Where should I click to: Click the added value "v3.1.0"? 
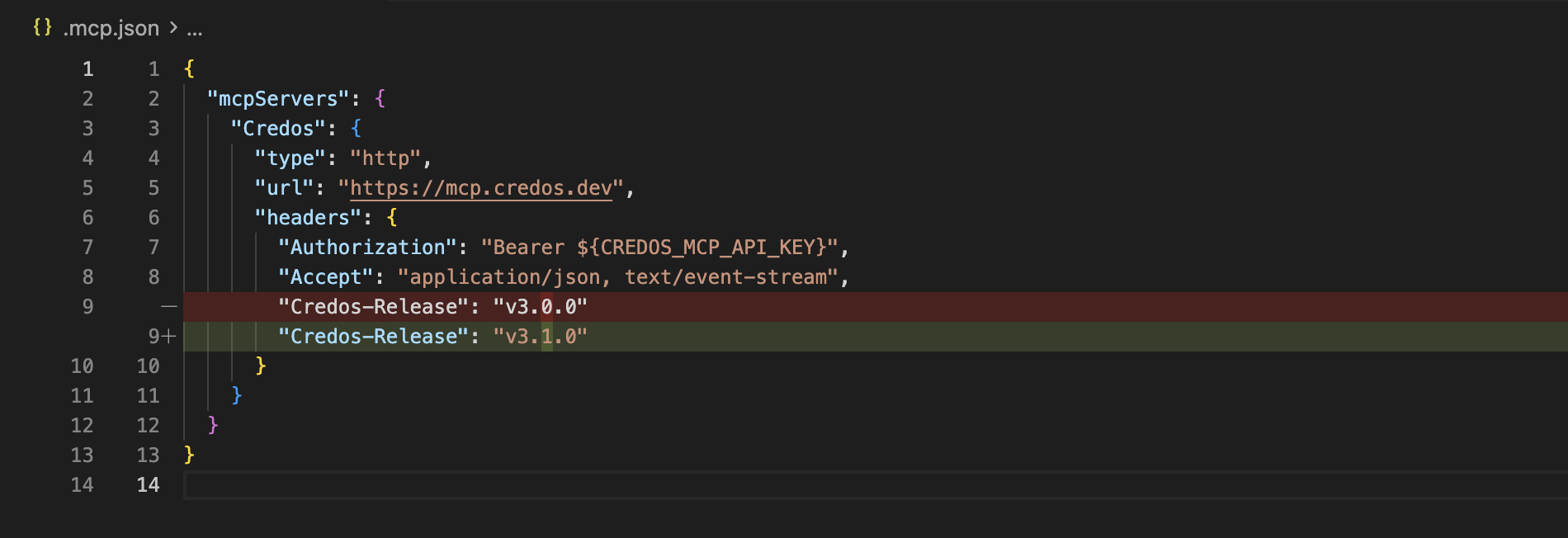point(541,337)
